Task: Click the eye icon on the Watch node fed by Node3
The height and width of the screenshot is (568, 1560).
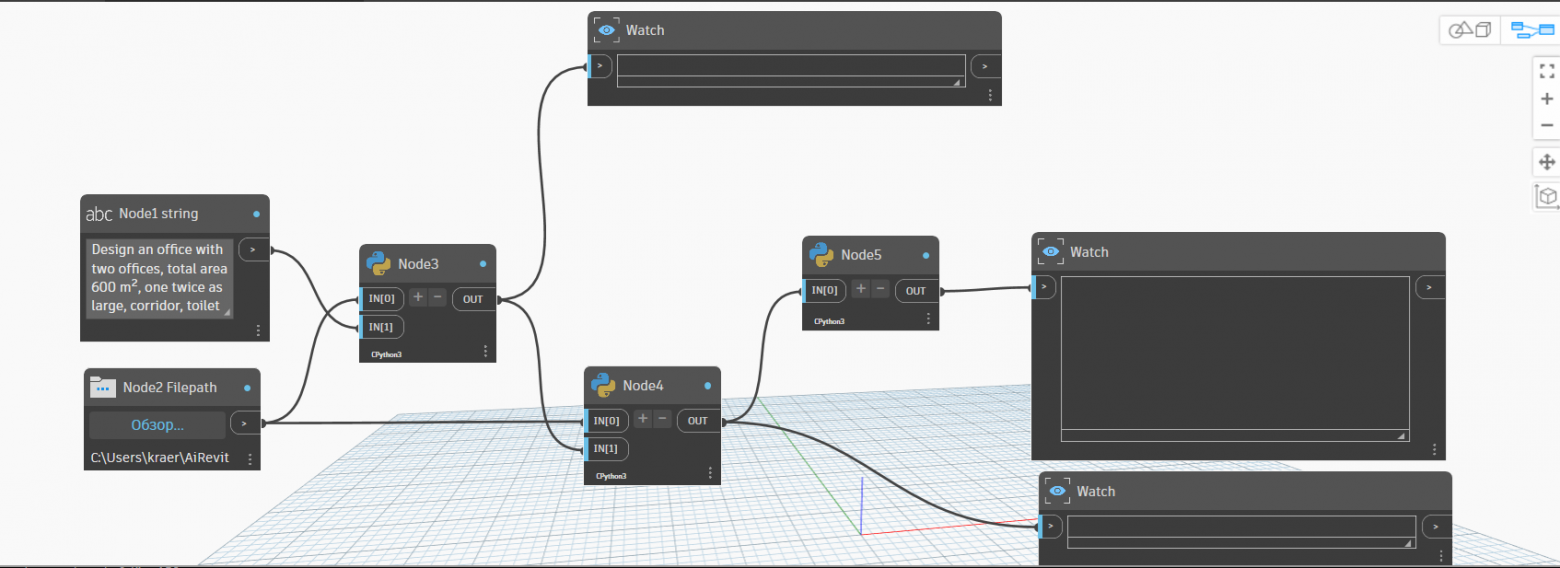Action: [606, 30]
